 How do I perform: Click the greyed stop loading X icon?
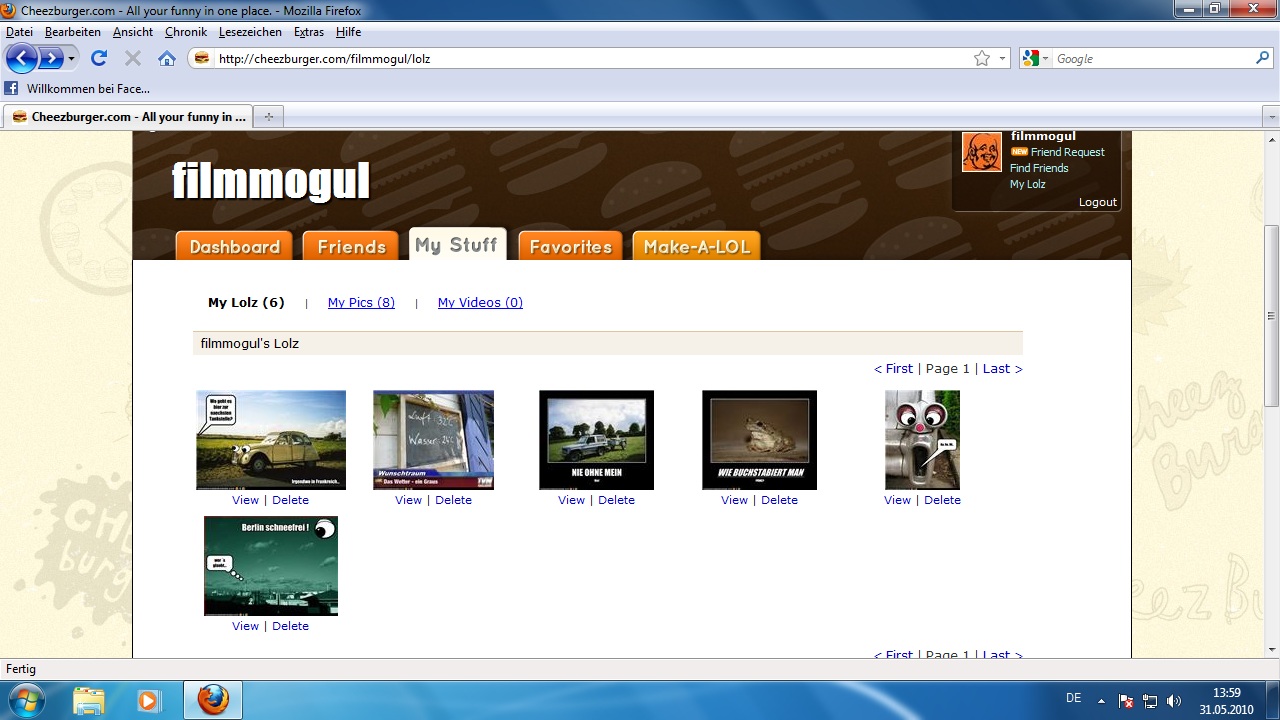[132, 58]
